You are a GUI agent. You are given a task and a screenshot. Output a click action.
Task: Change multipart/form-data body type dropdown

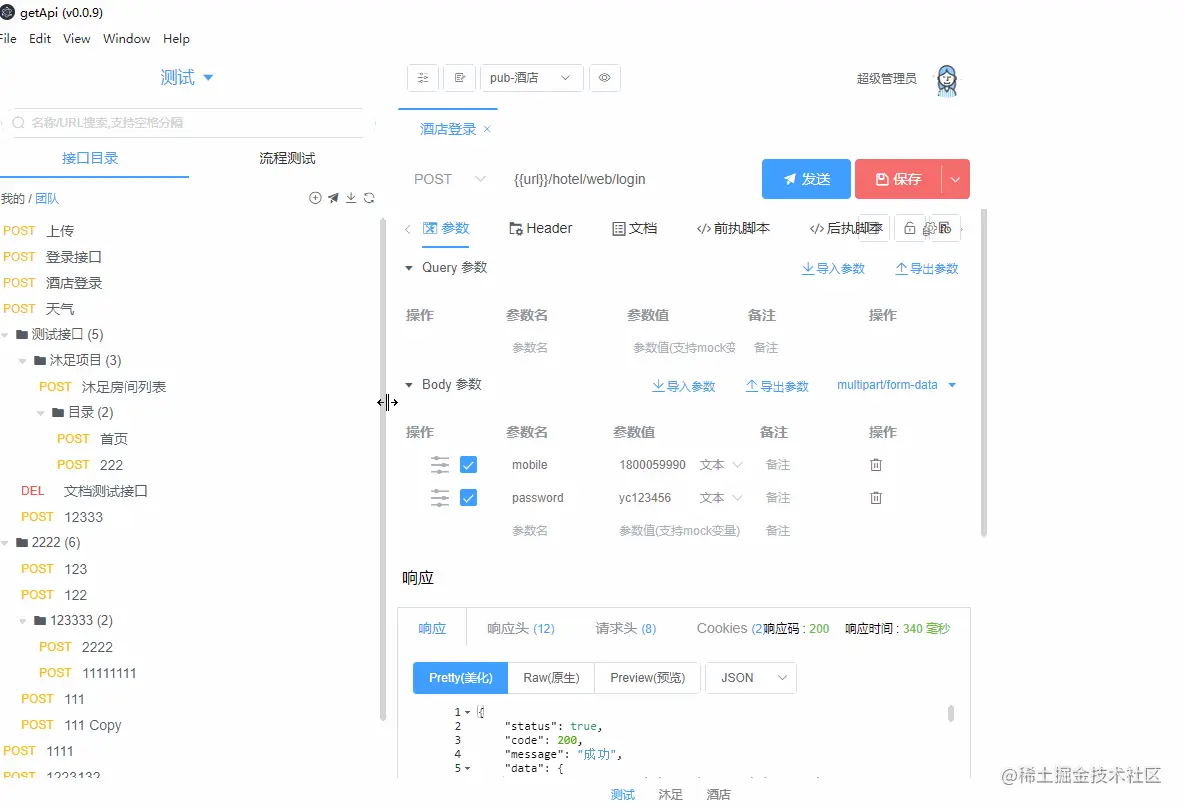[x=896, y=385]
